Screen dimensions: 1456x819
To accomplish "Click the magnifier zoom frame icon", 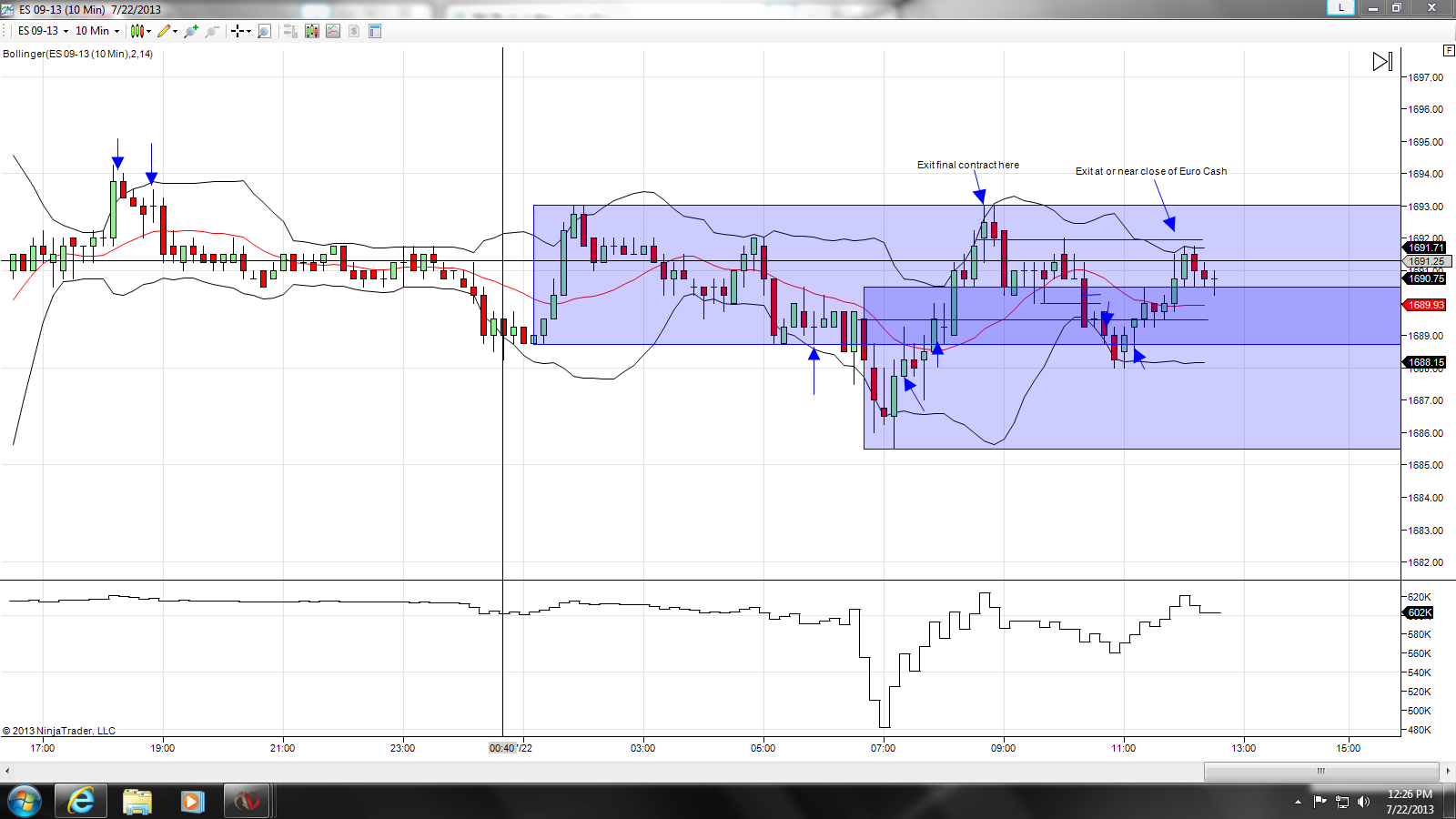I will [x=264, y=31].
